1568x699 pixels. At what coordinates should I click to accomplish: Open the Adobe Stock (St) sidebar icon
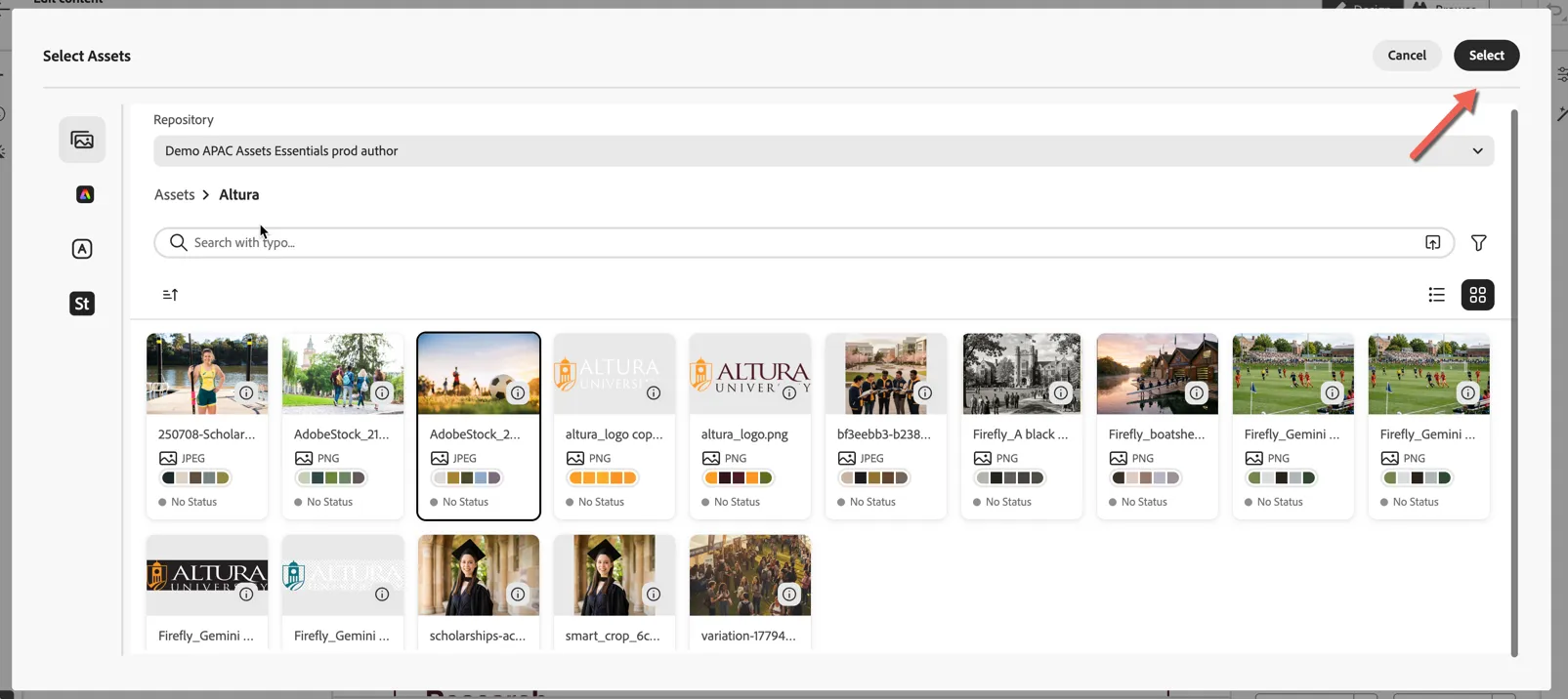tap(82, 304)
